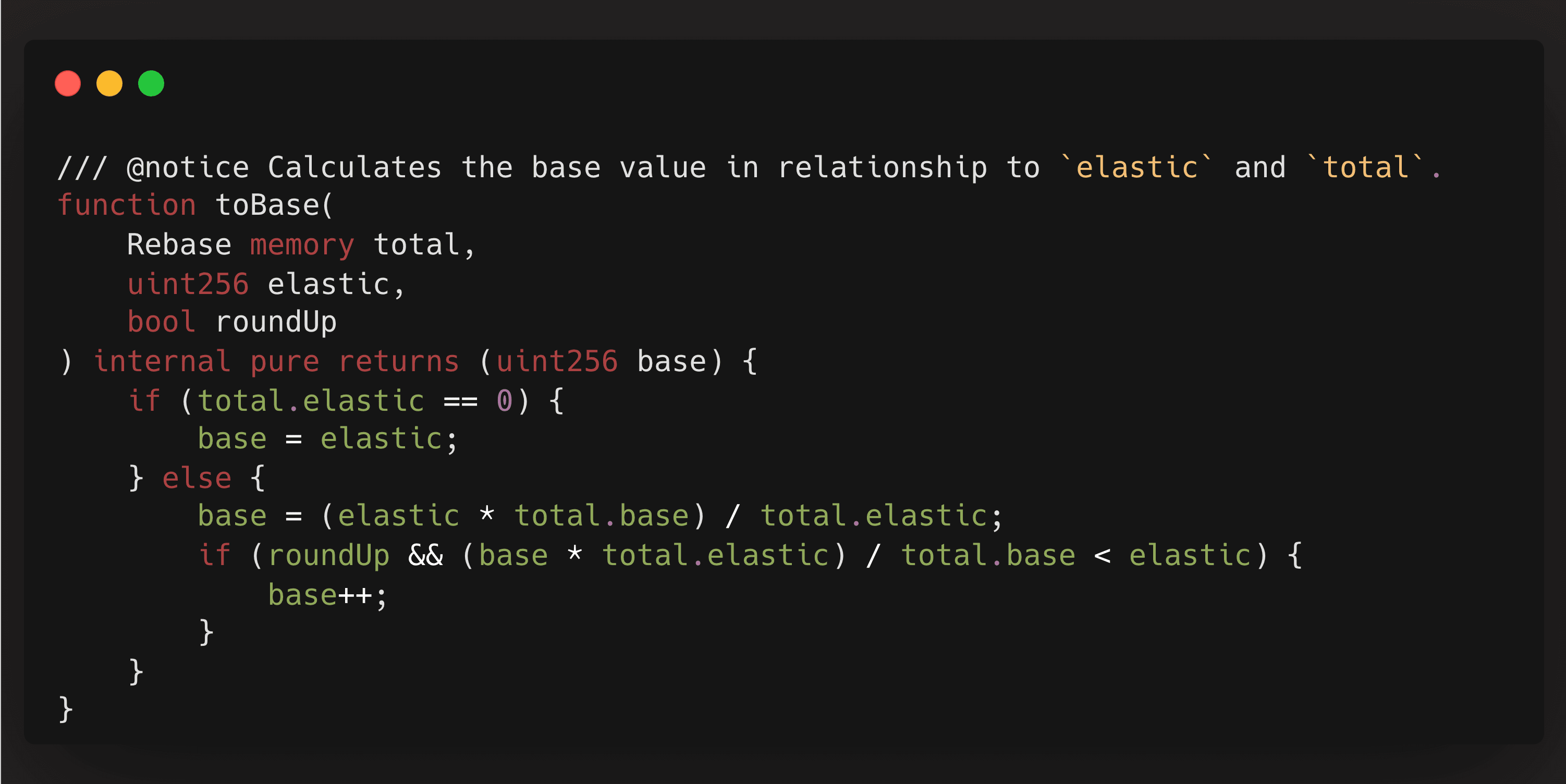Click the 'returns' keyword
This screenshot has width=1566, height=784.
pyautogui.click(x=399, y=362)
